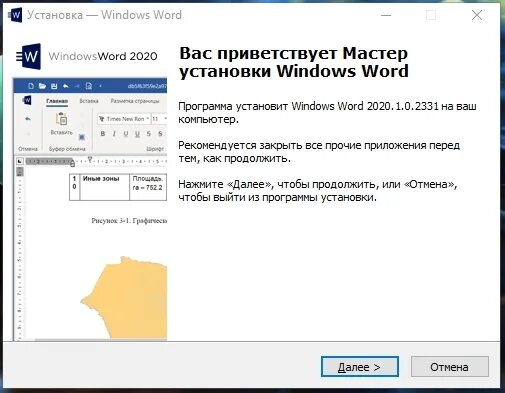Image resolution: width=505 pixels, height=393 pixels.
Task: Close the Установка — Windows Word window
Action: (x=477, y=15)
